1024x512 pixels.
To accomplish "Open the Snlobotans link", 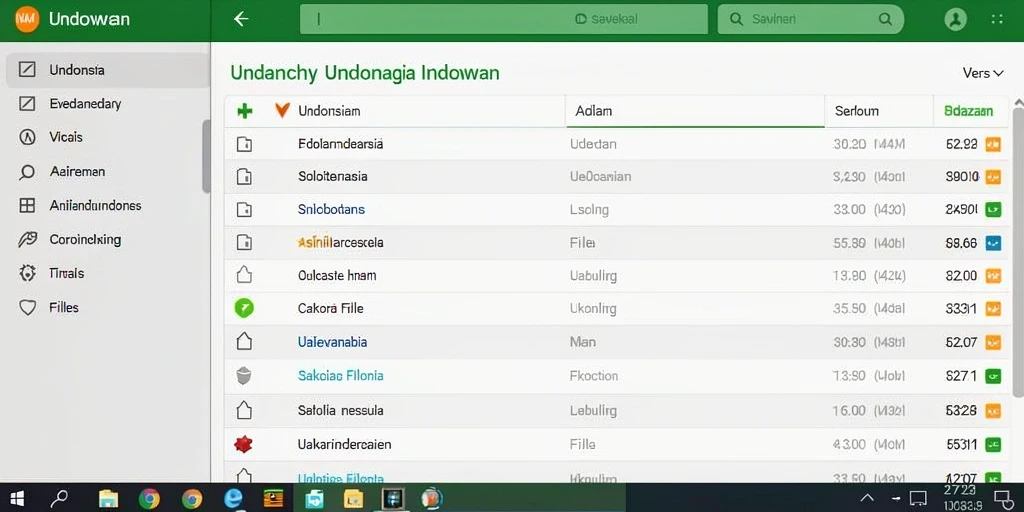I will 331,210.
